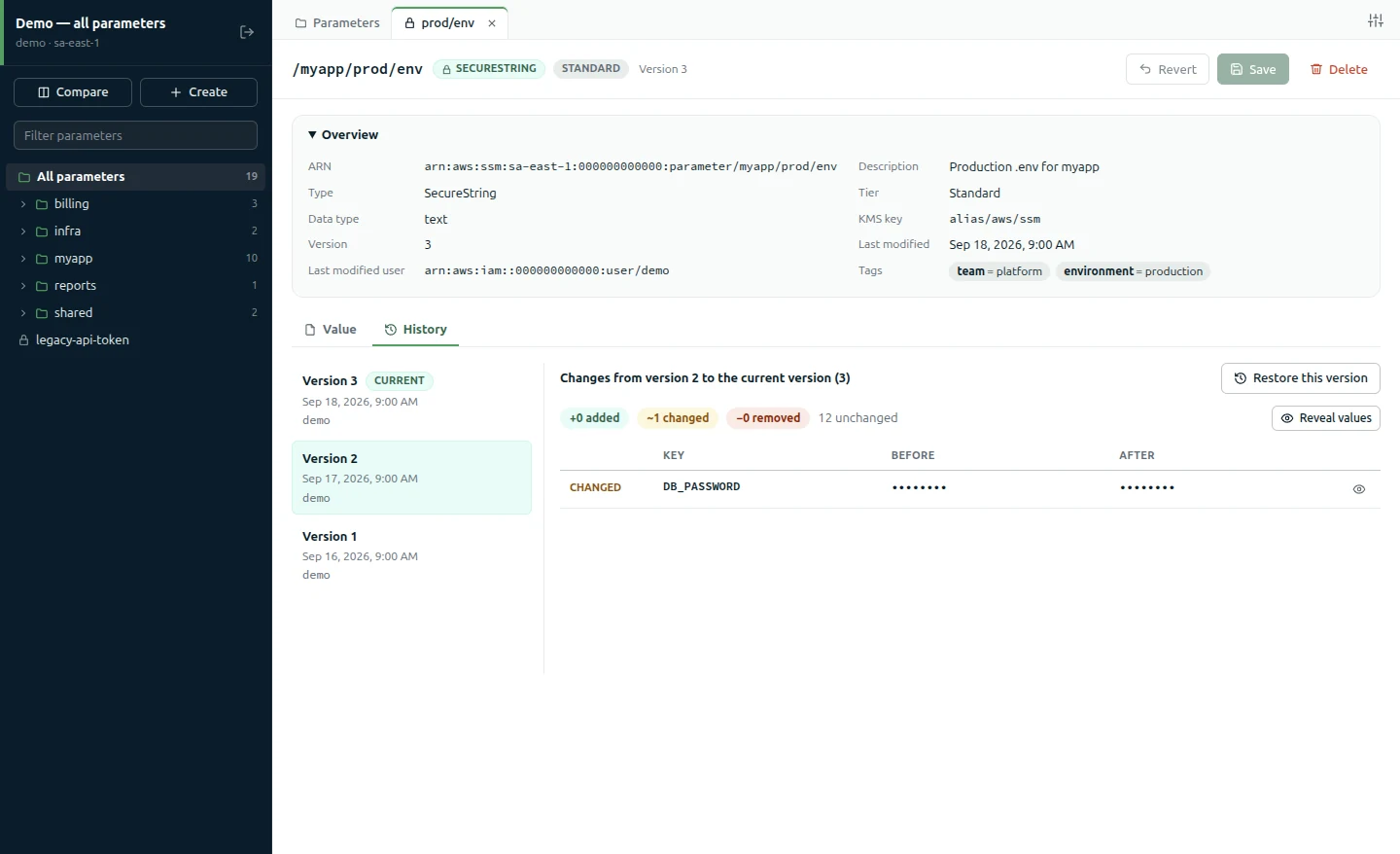1400x854 pixels.
Task: Click the +0 added badge
Action: click(594, 418)
